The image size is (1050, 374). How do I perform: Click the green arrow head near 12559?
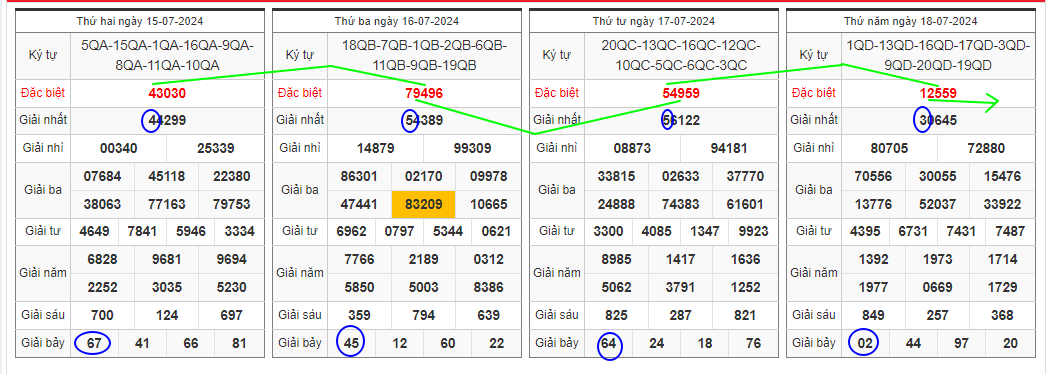(992, 102)
